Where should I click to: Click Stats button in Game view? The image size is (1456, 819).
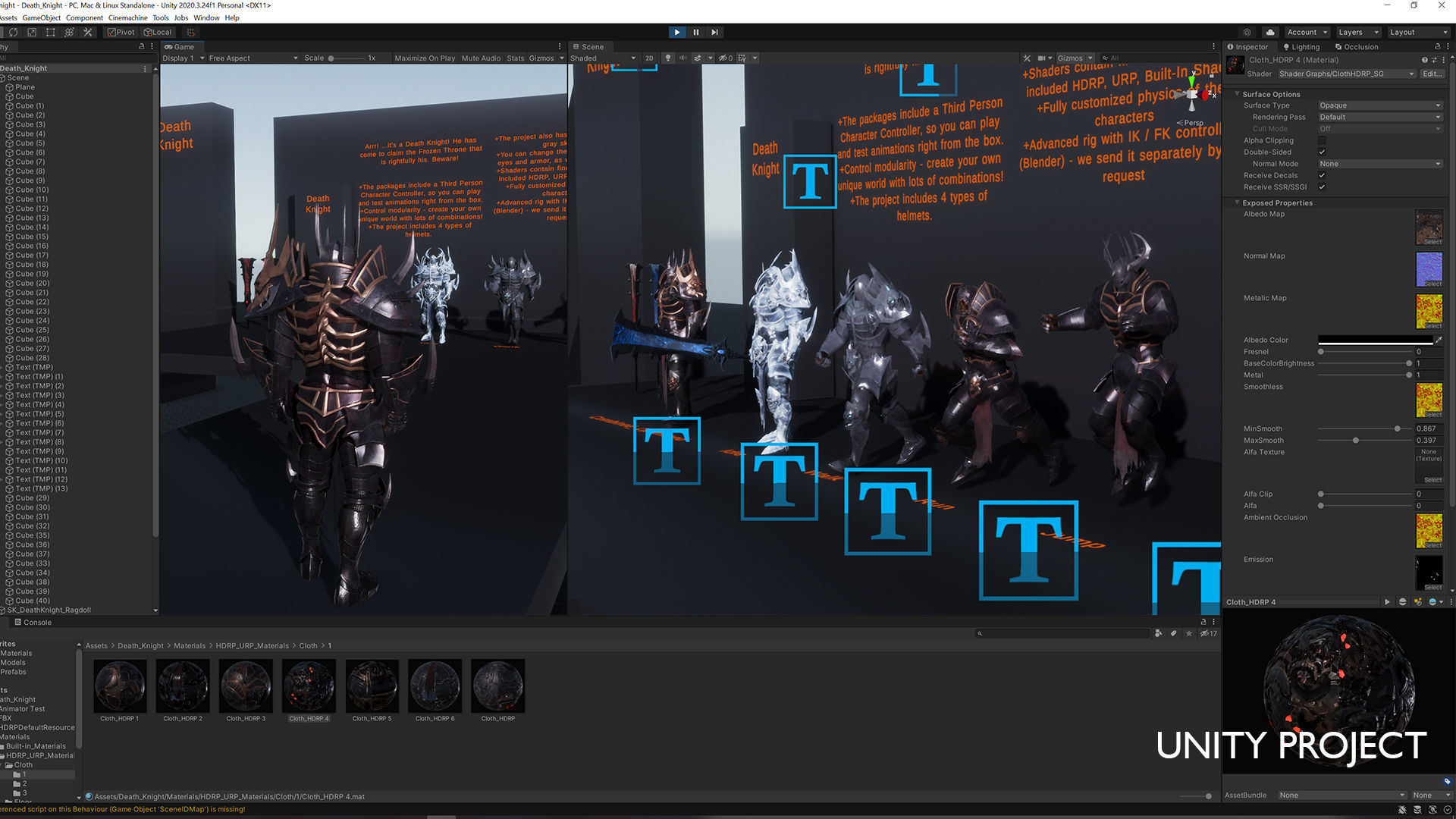516,58
